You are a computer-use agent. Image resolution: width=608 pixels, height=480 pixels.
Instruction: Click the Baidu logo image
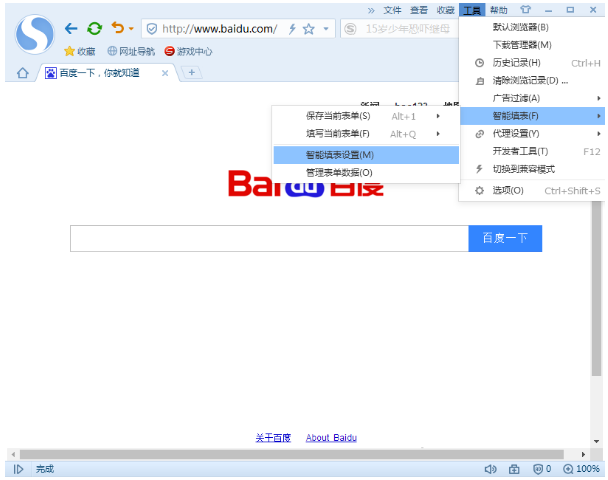(306, 183)
